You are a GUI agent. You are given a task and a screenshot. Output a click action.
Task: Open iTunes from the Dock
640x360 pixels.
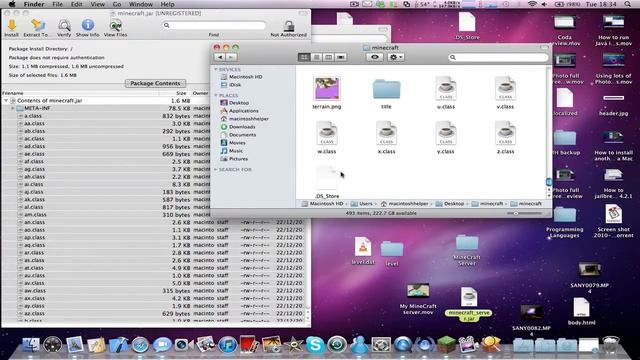coord(227,345)
